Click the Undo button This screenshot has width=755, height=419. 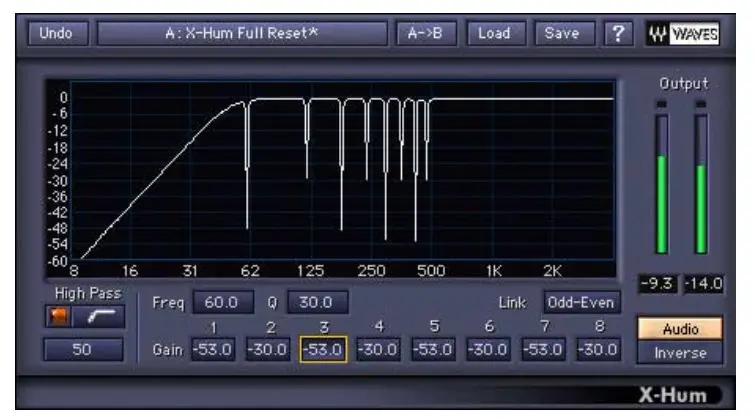(x=58, y=33)
